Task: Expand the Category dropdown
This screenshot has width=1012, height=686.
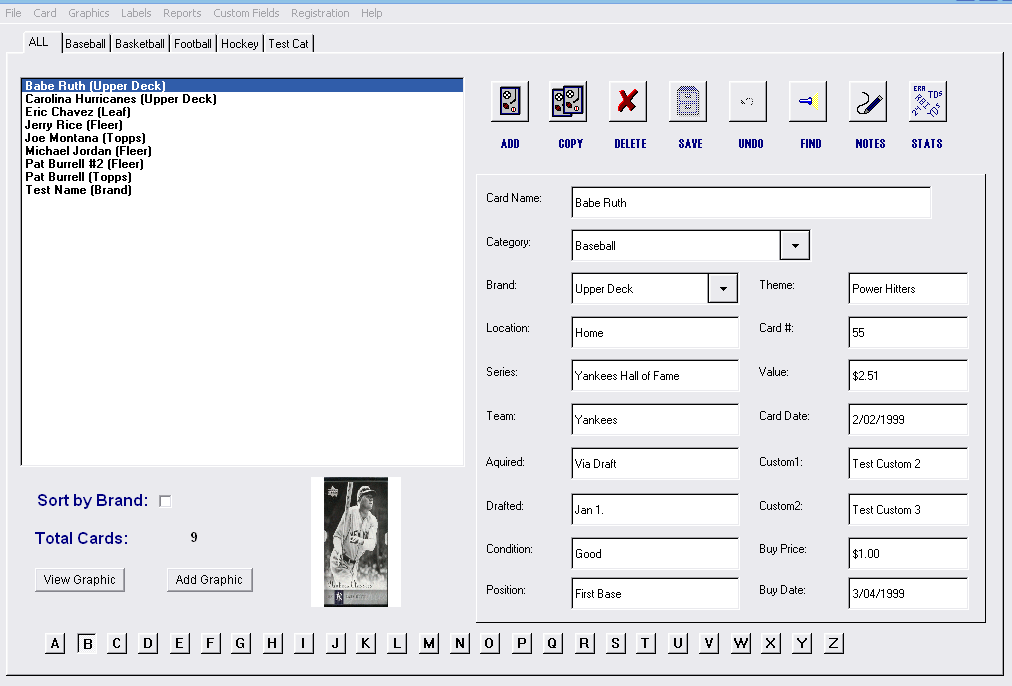Action: pyautogui.click(x=794, y=245)
